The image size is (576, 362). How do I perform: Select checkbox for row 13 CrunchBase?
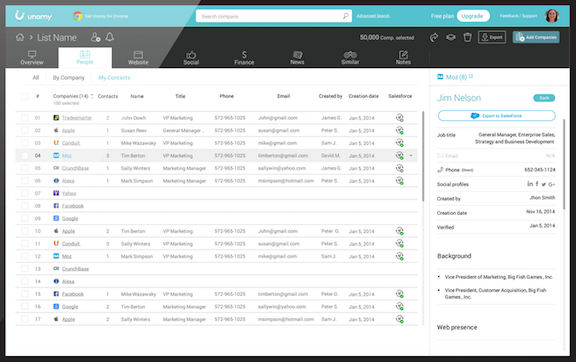click(x=25, y=269)
